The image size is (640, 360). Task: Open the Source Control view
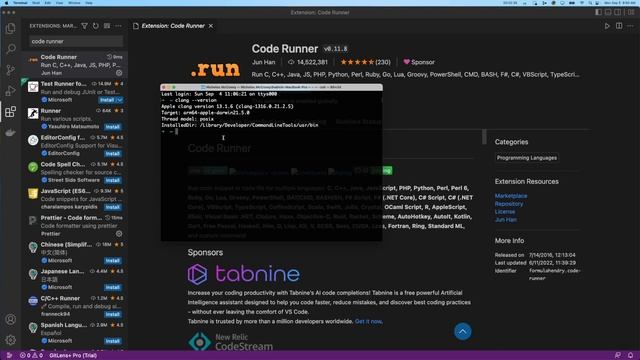click(11, 70)
